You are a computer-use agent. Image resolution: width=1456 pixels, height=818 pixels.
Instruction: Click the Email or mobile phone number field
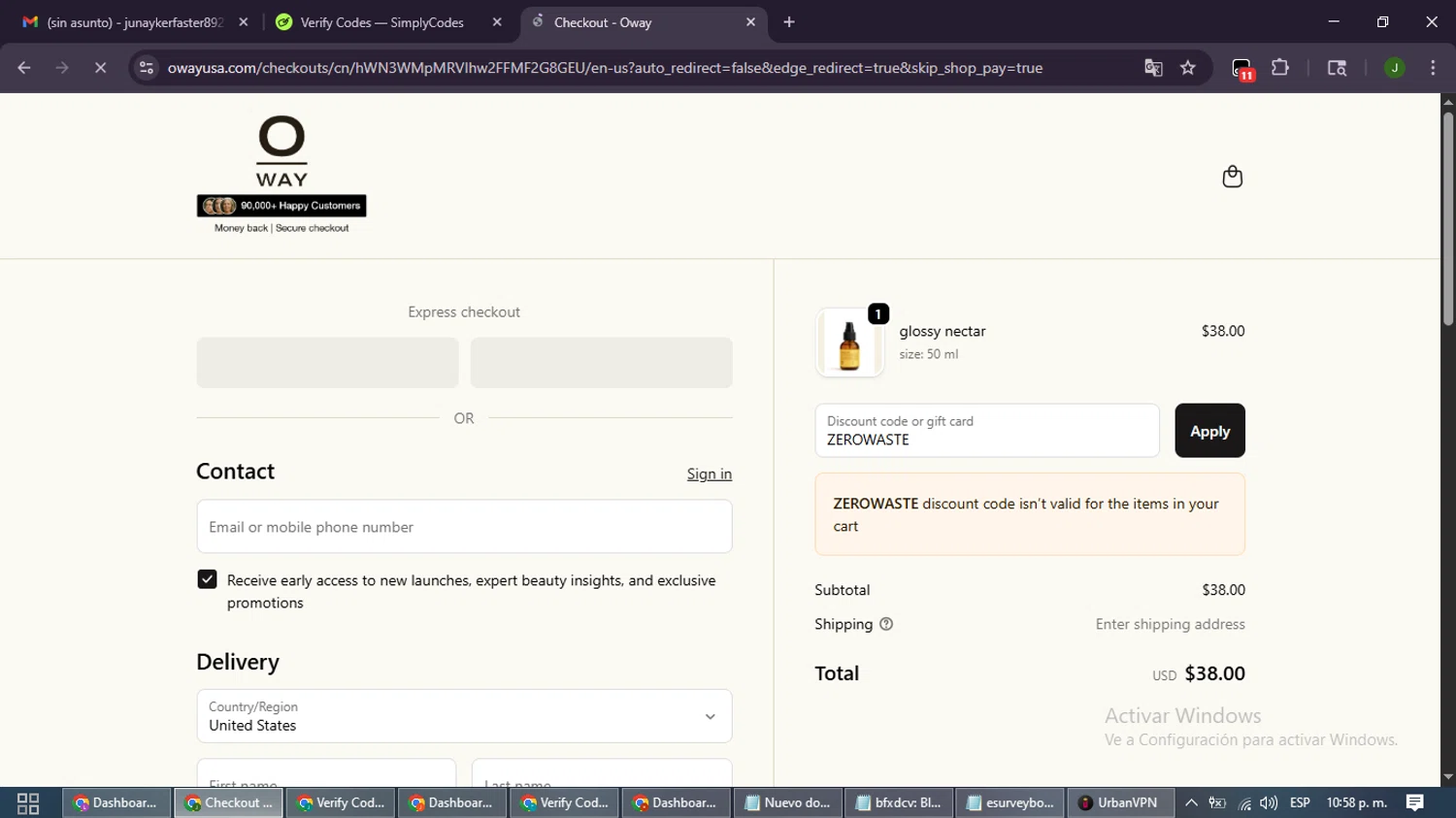464,527
